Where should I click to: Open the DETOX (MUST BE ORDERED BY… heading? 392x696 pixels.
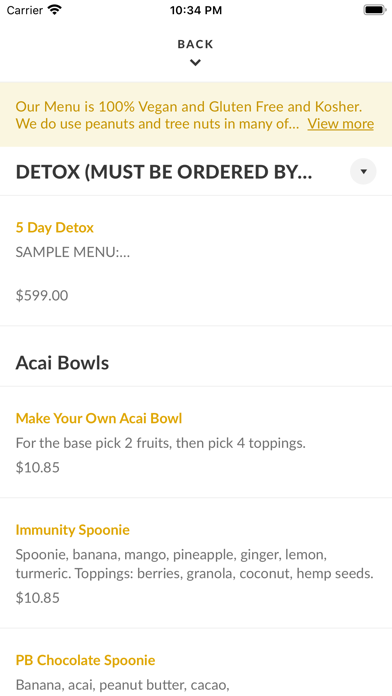click(164, 172)
